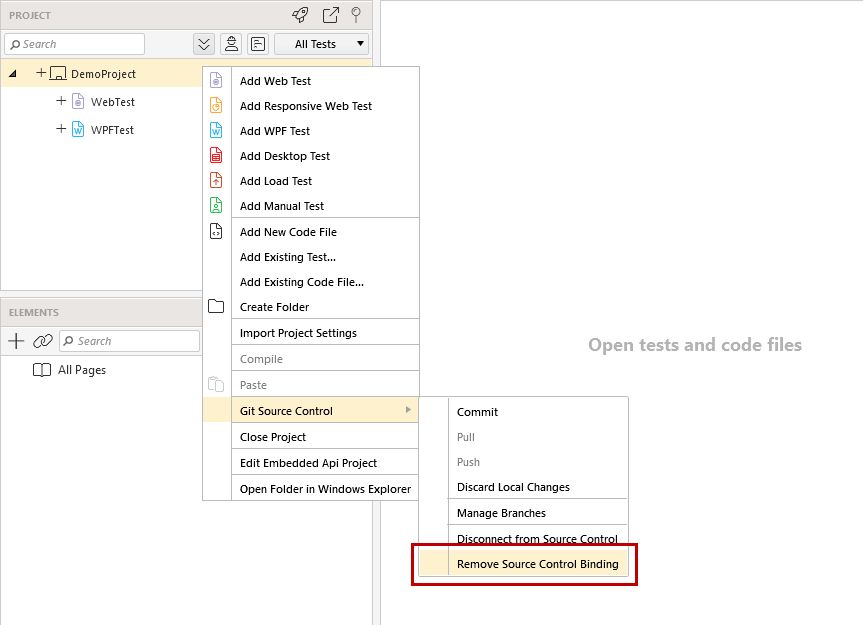The width and height of the screenshot is (863, 625).
Task: Click the WebTest file icon
Action: (x=78, y=101)
